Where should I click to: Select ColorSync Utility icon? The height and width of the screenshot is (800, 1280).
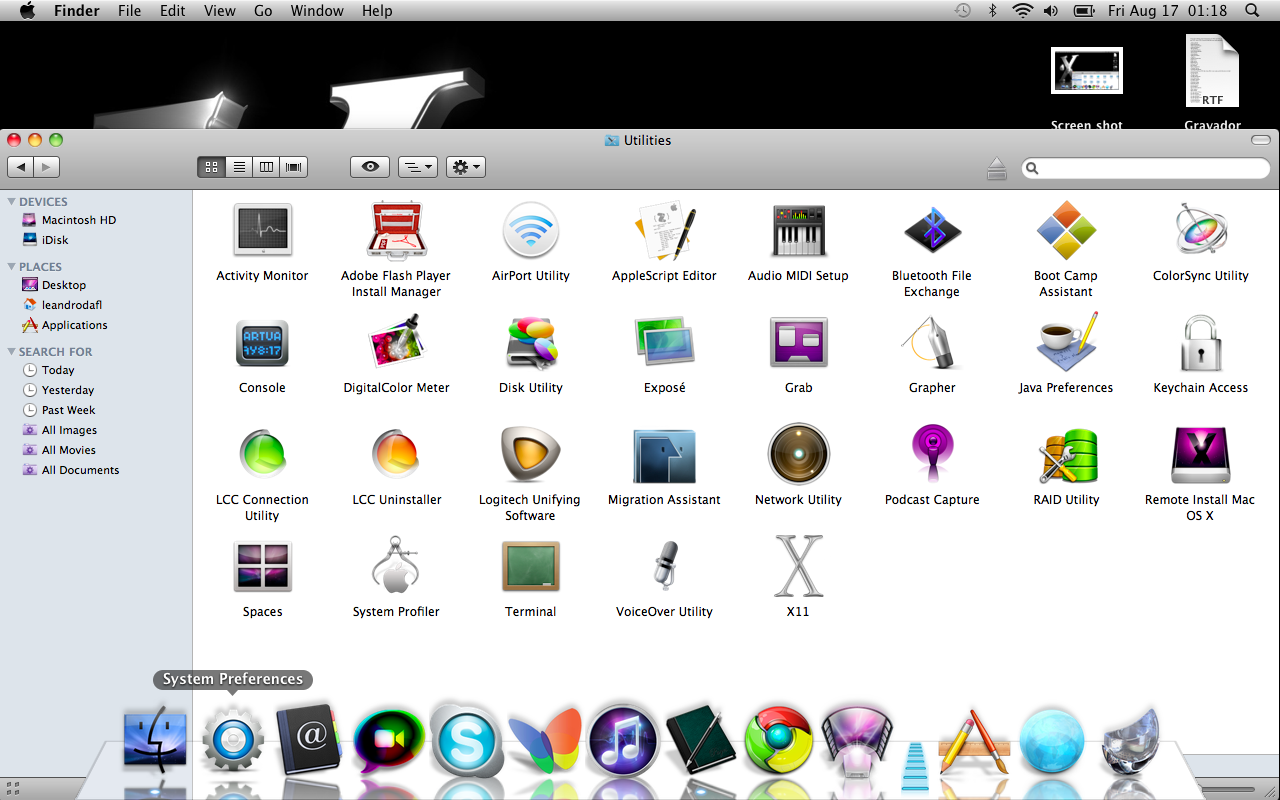tap(1200, 231)
